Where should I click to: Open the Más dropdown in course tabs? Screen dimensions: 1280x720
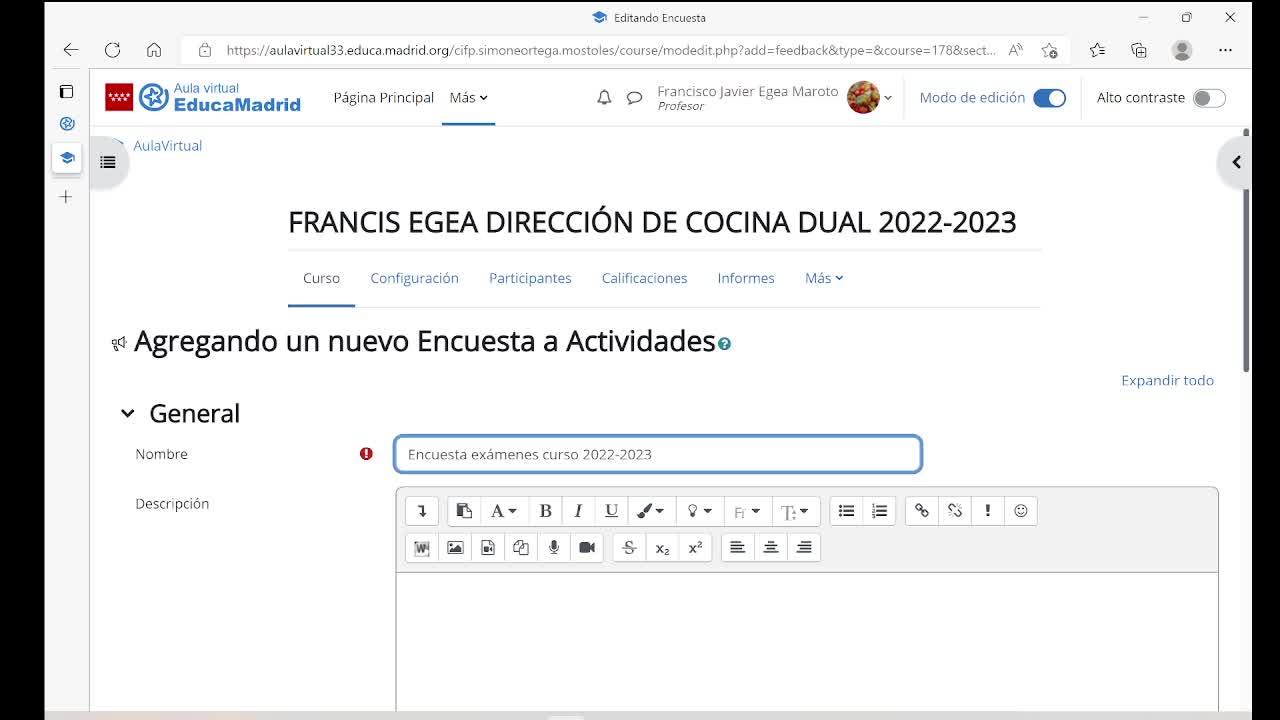click(x=824, y=278)
